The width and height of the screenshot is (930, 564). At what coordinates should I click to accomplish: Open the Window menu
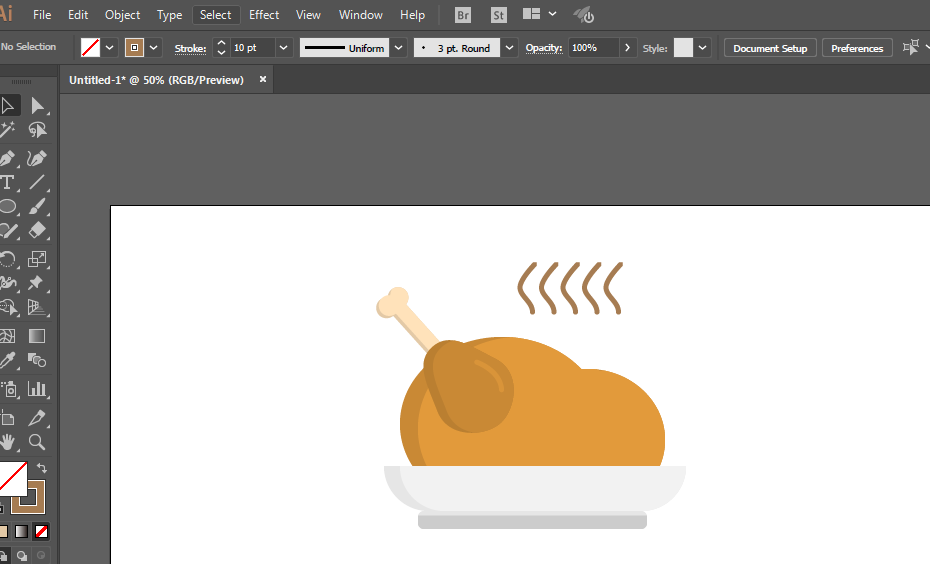pos(360,15)
